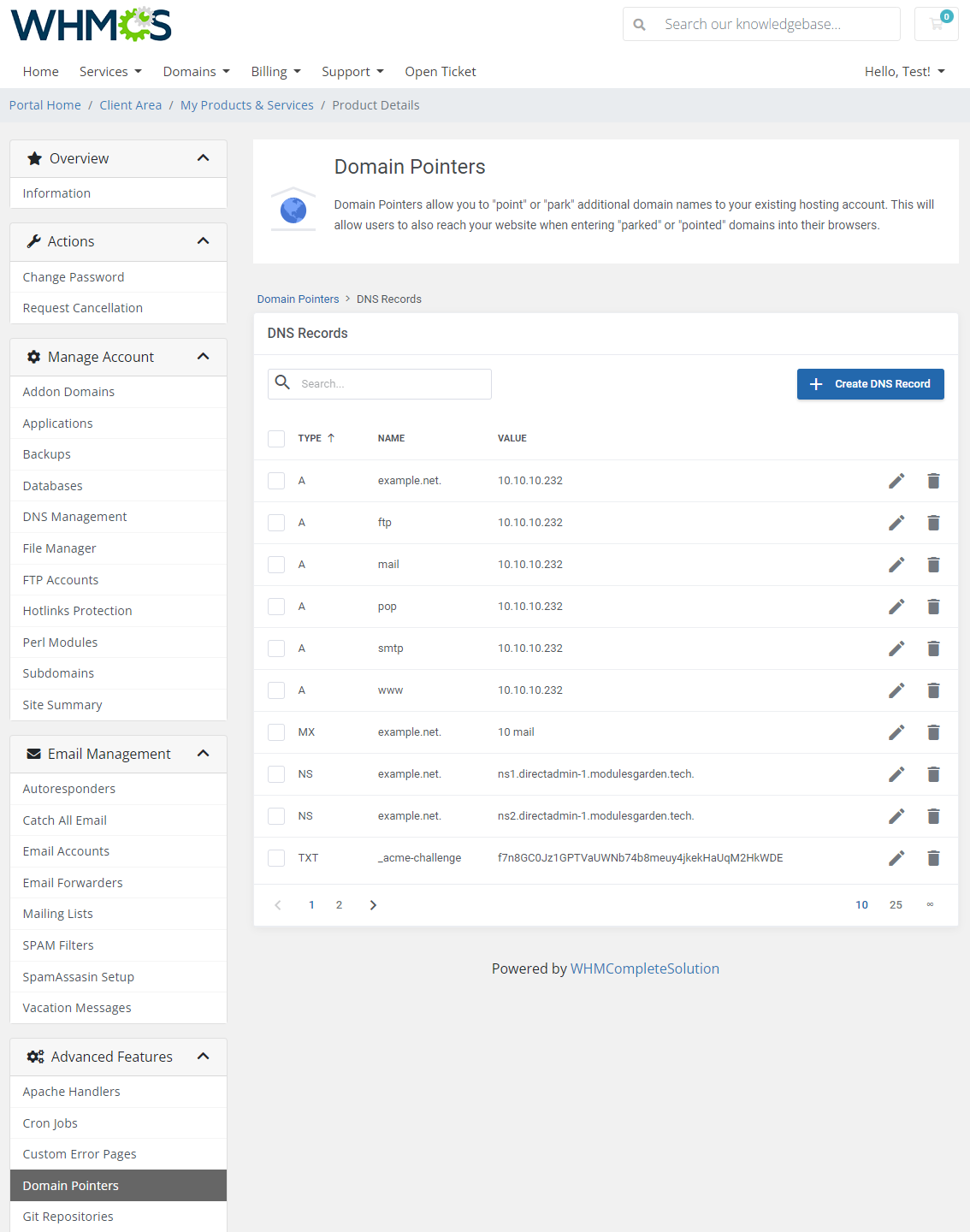
Task: Edit the www A record
Action: pos(896,690)
